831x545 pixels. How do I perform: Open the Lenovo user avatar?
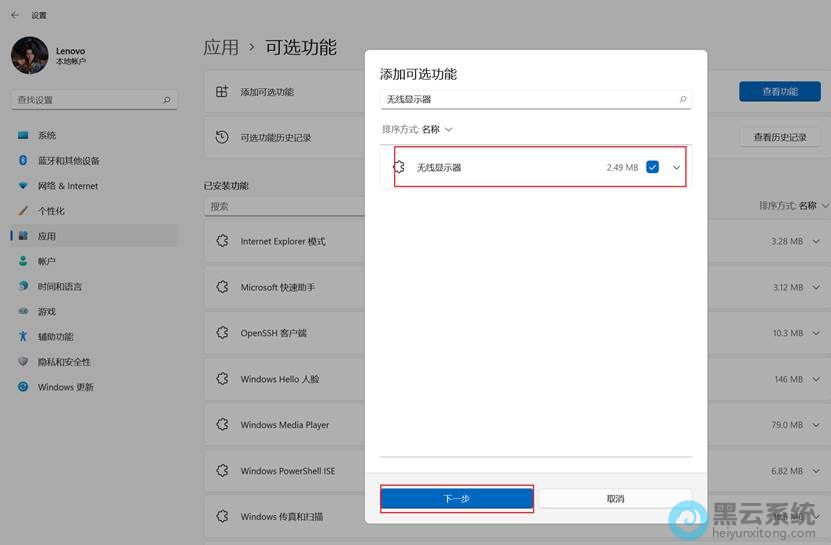click(30, 55)
